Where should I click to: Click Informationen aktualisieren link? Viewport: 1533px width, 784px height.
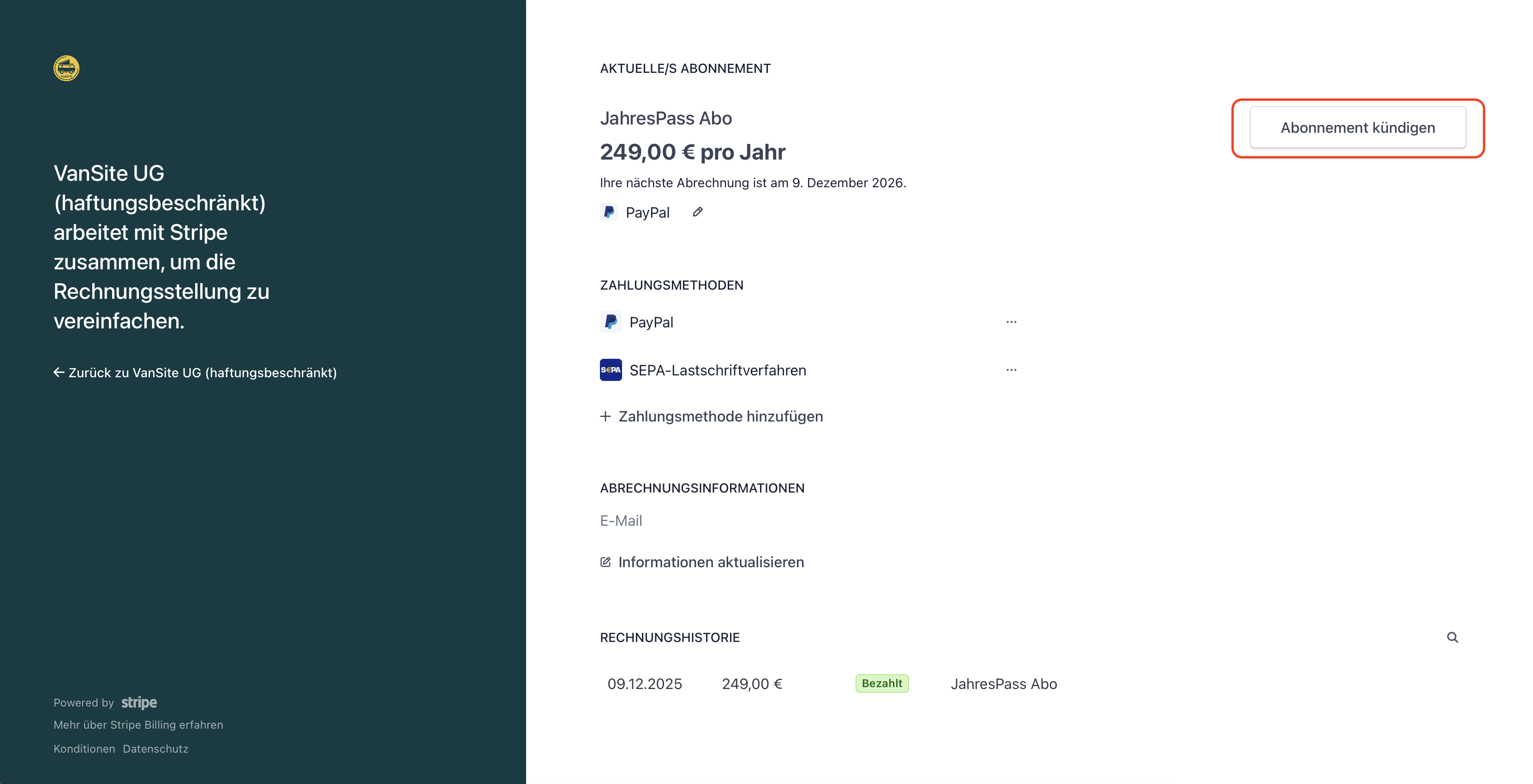(x=711, y=562)
